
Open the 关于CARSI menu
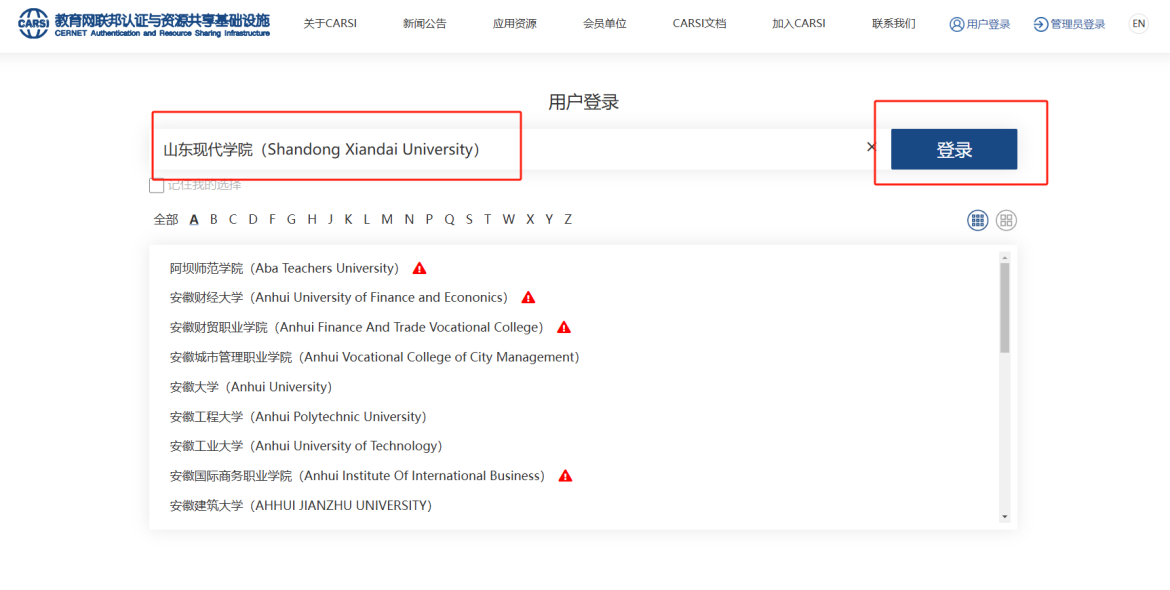(x=330, y=24)
